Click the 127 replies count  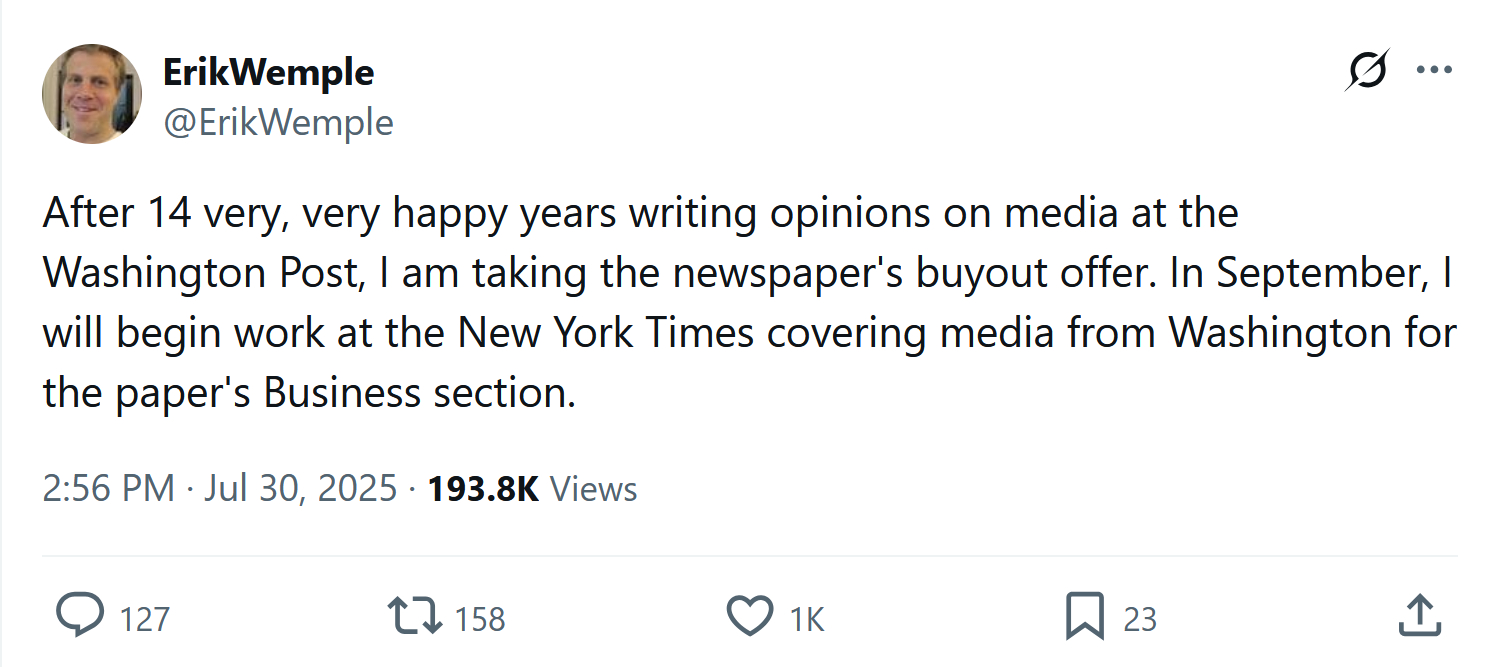(x=145, y=619)
